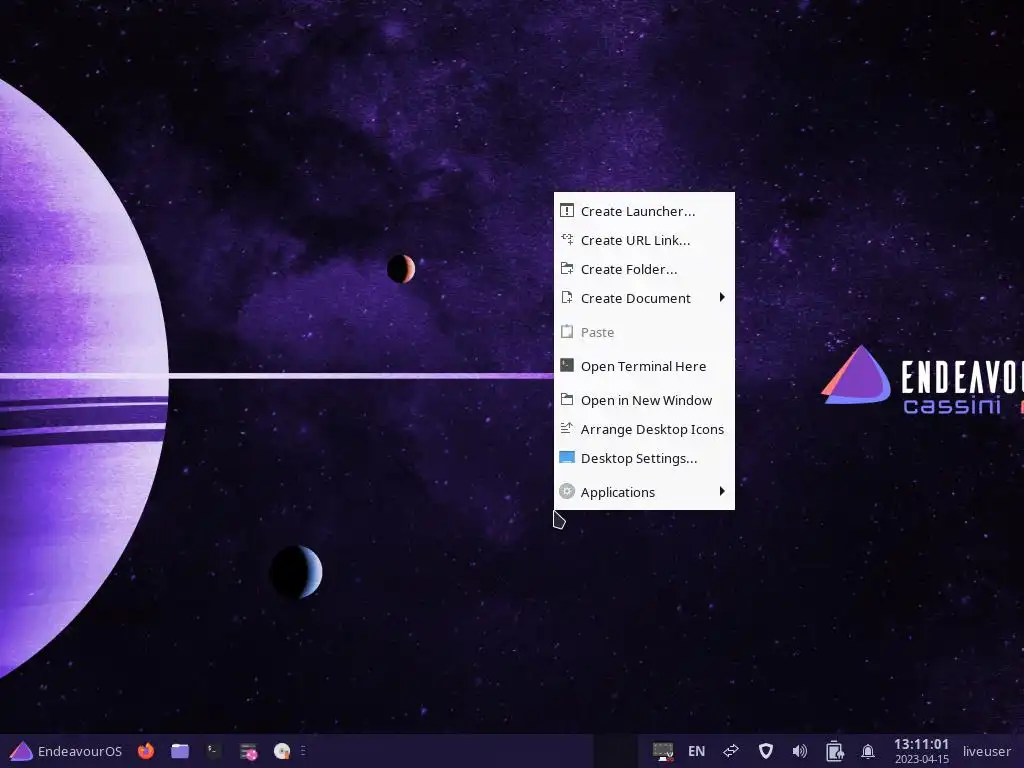Select Open Terminal Here
The height and width of the screenshot is (768, 1024).
pos(644,366)
